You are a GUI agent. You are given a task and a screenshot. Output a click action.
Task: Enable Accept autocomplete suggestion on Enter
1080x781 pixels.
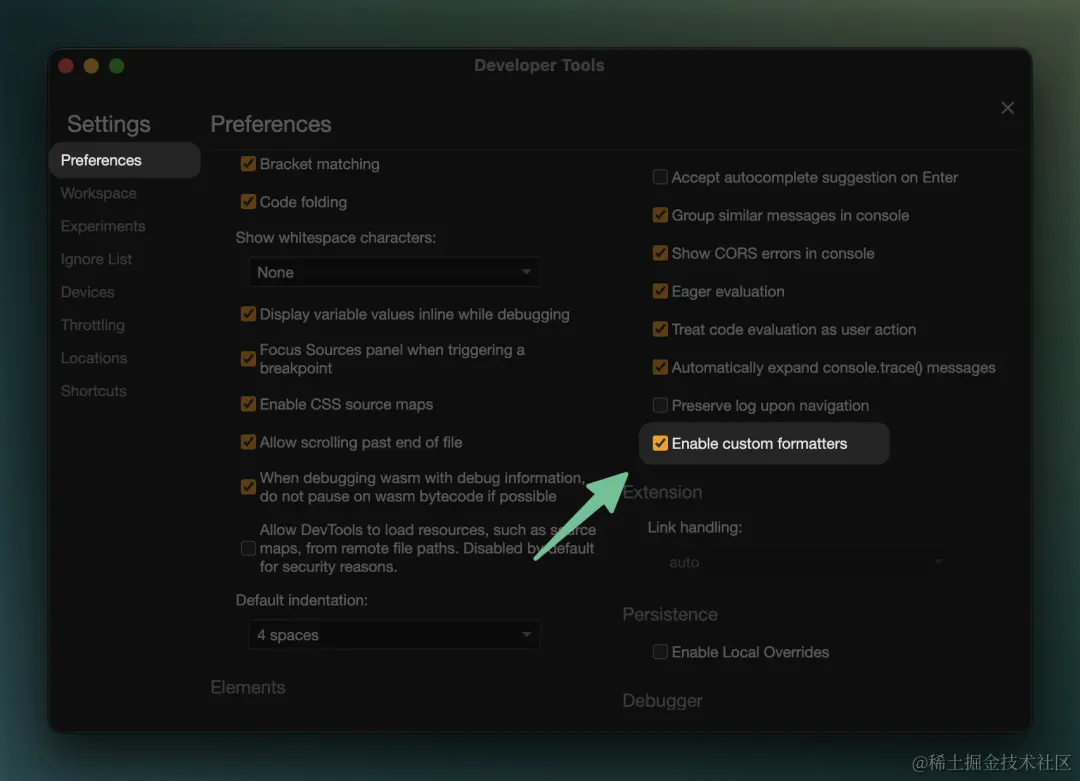[660, 177]
